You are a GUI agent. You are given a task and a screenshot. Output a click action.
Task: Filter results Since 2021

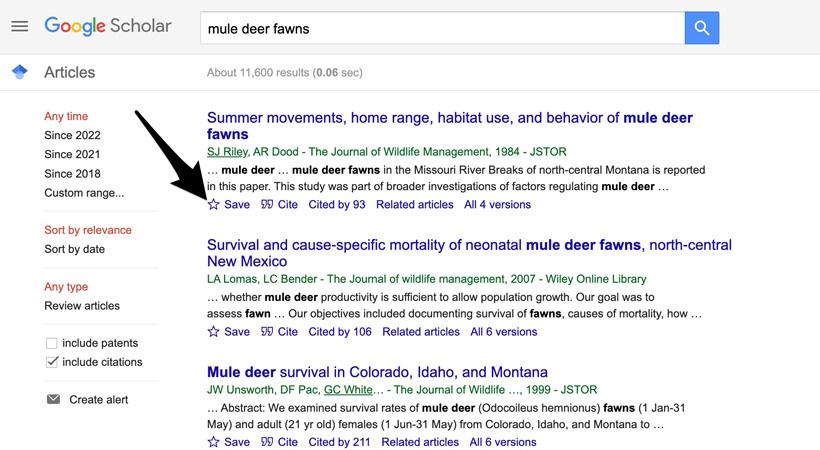point(72,154)
